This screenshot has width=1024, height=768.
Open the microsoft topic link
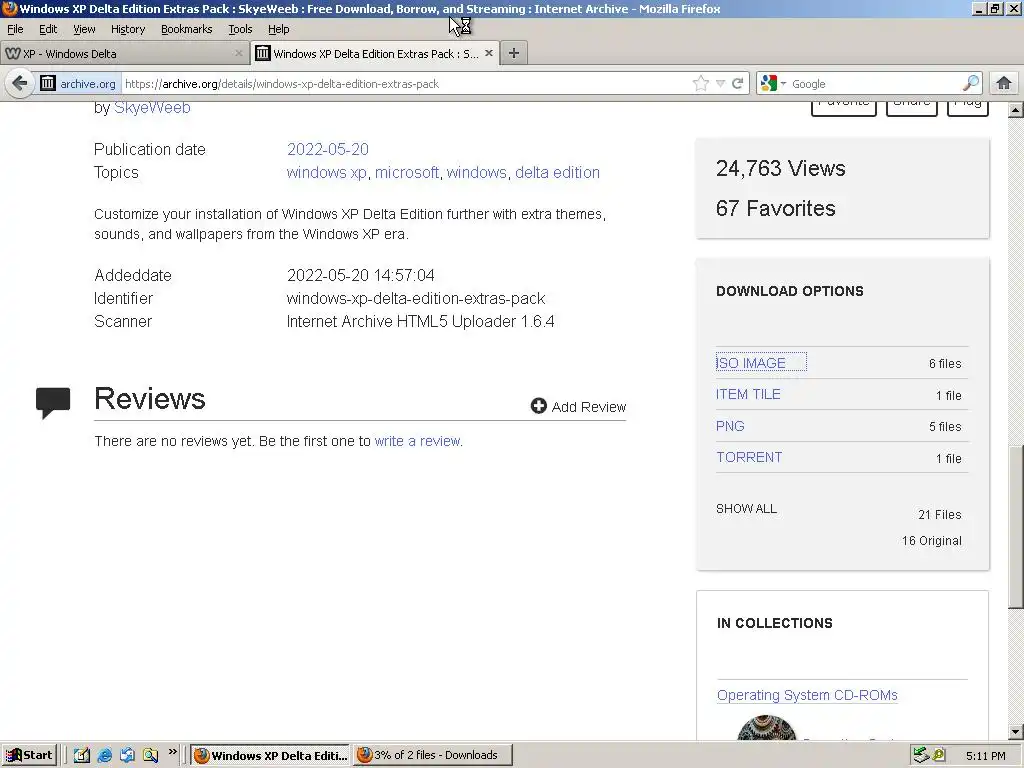pyautogui.click(x=407, y=172)
